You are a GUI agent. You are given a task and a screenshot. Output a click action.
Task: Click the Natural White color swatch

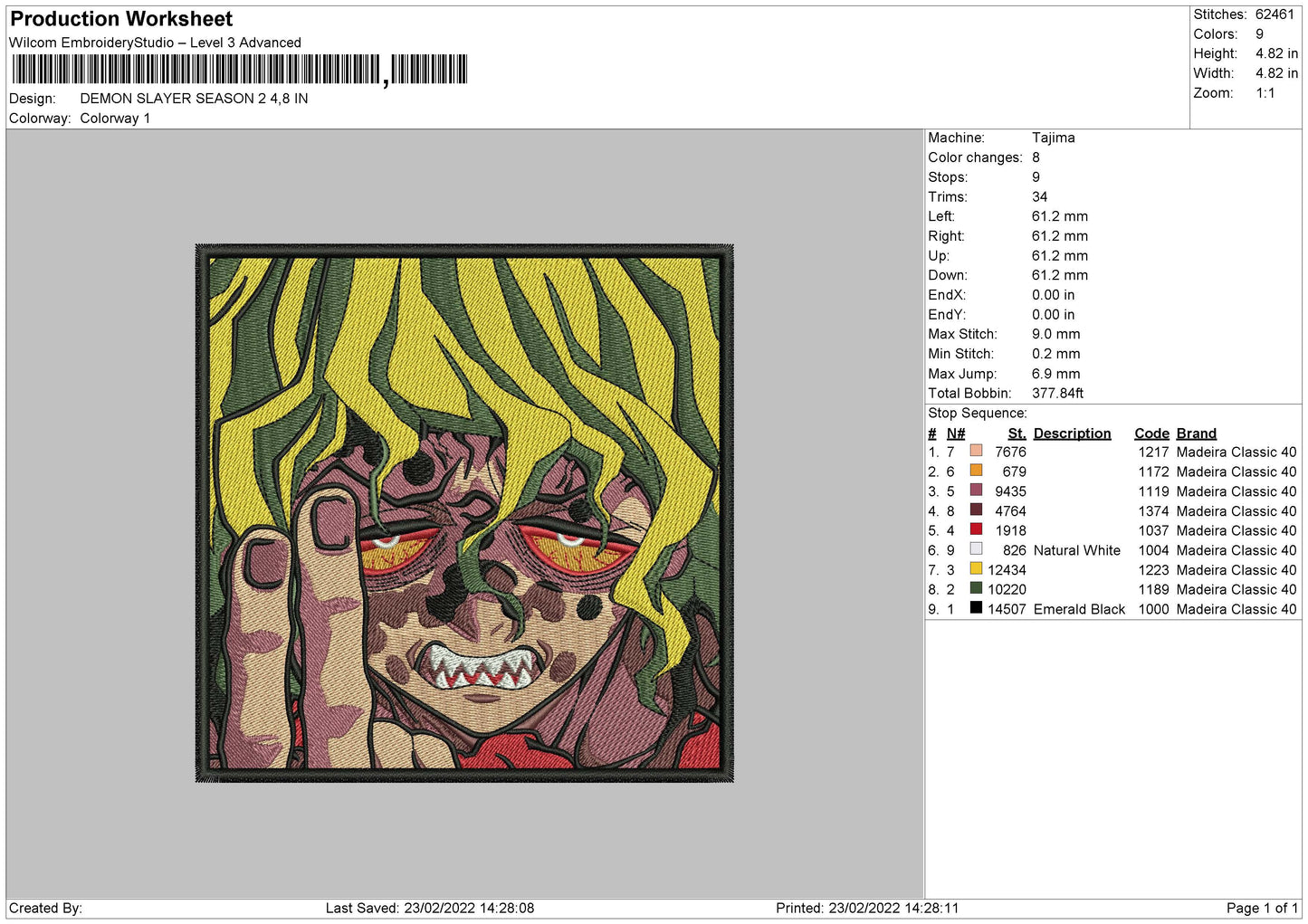pyautogui.click(x=976, y=549)
